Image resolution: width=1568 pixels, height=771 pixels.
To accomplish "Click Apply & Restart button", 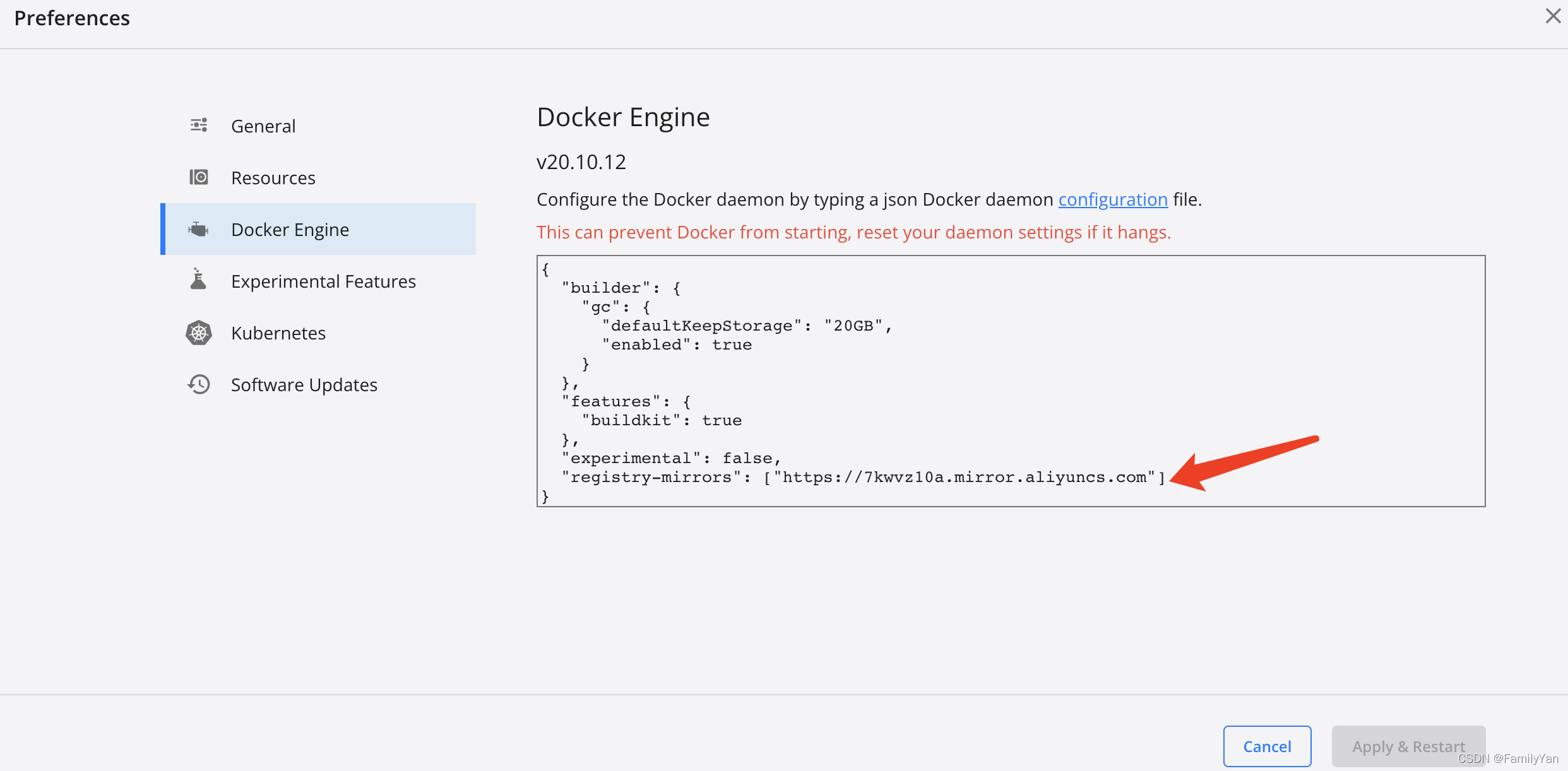I will pos(1408,746).
